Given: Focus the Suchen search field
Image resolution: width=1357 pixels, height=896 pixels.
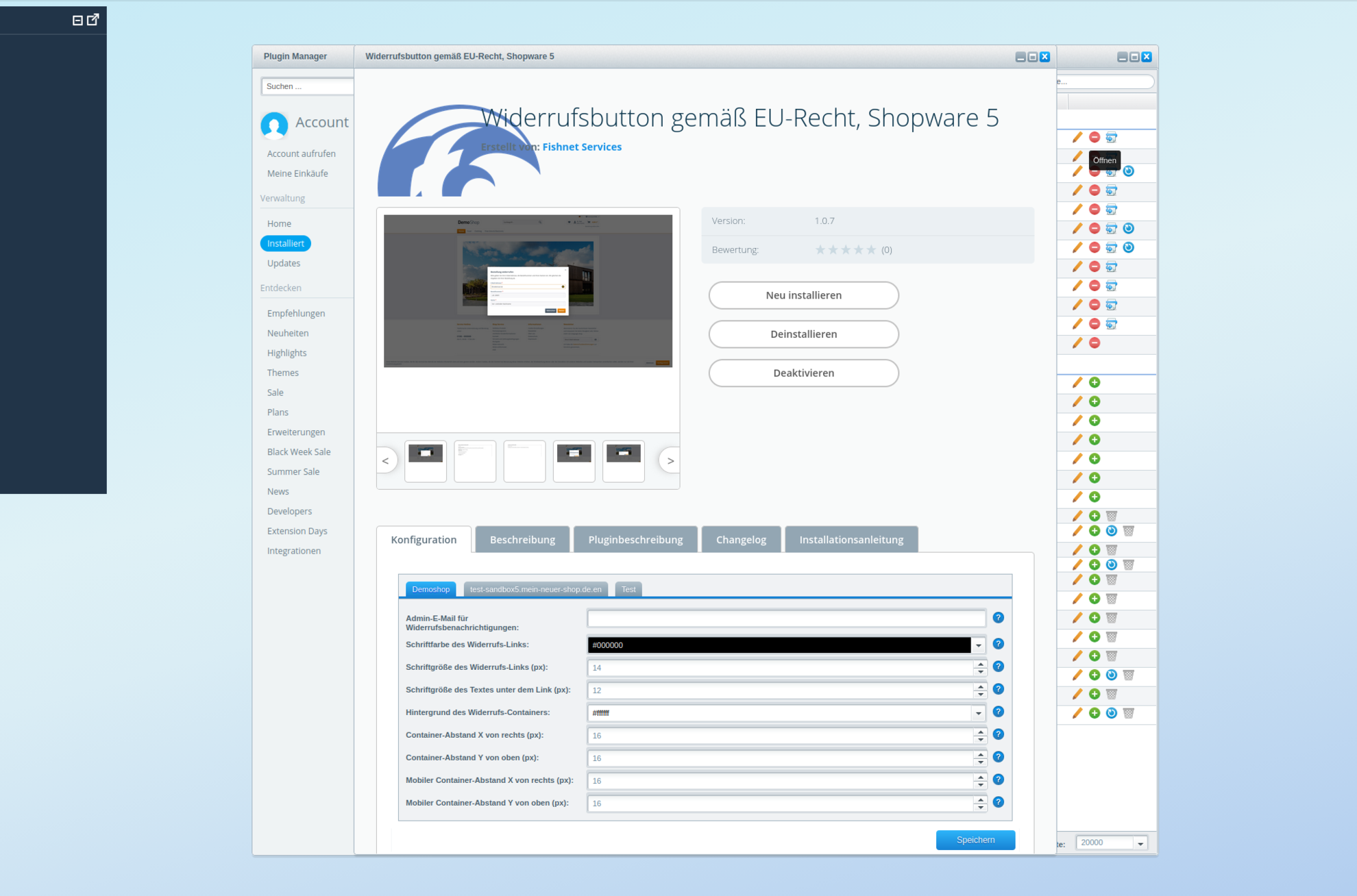Looking at the screenshot, I should (307, 86).
